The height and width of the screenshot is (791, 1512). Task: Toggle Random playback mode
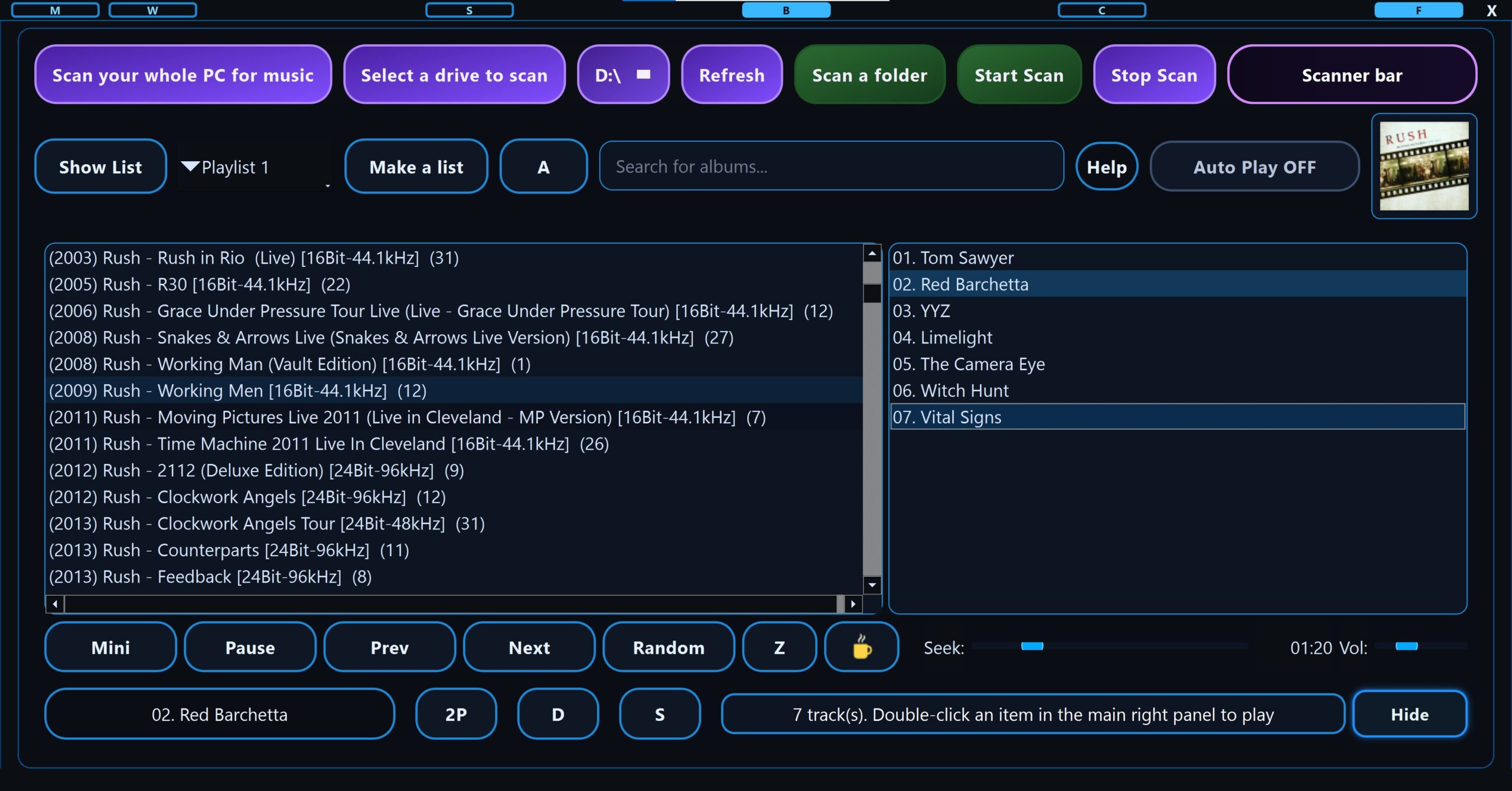[669, 648]
